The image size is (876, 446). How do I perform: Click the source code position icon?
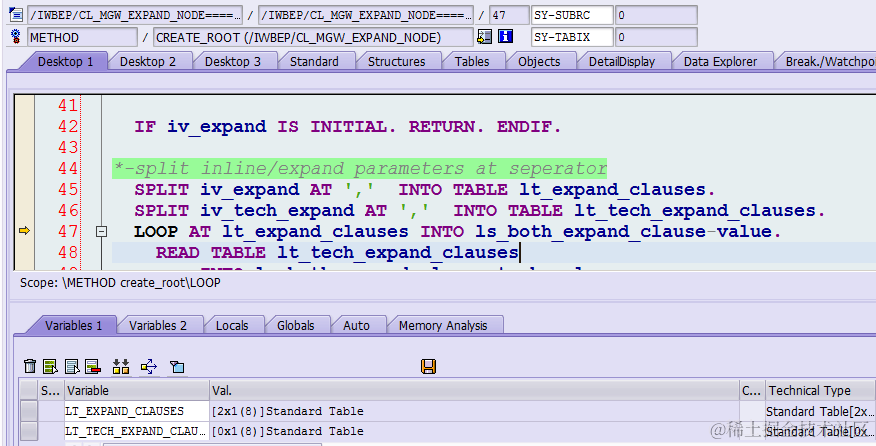[x=16, y=15]
